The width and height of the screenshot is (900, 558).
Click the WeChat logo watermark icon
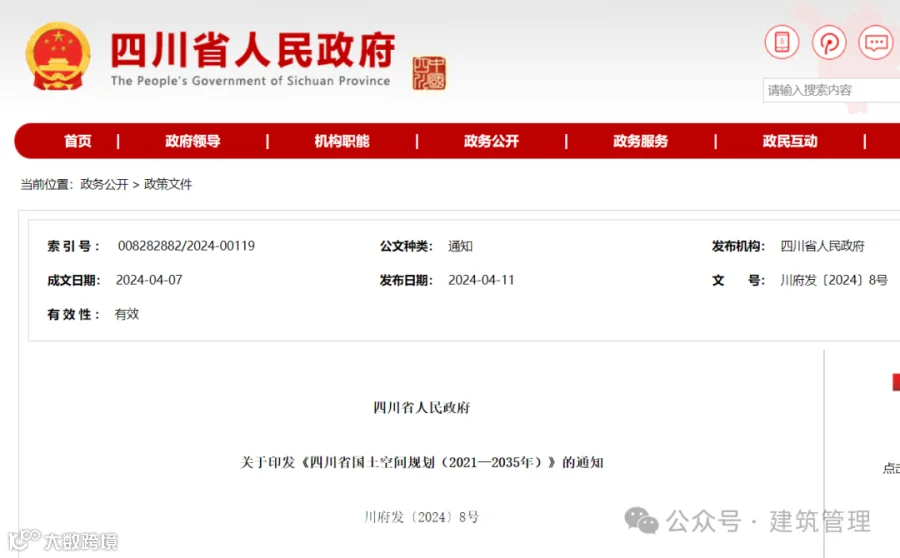pyautogui.click(x=641, y=520)
